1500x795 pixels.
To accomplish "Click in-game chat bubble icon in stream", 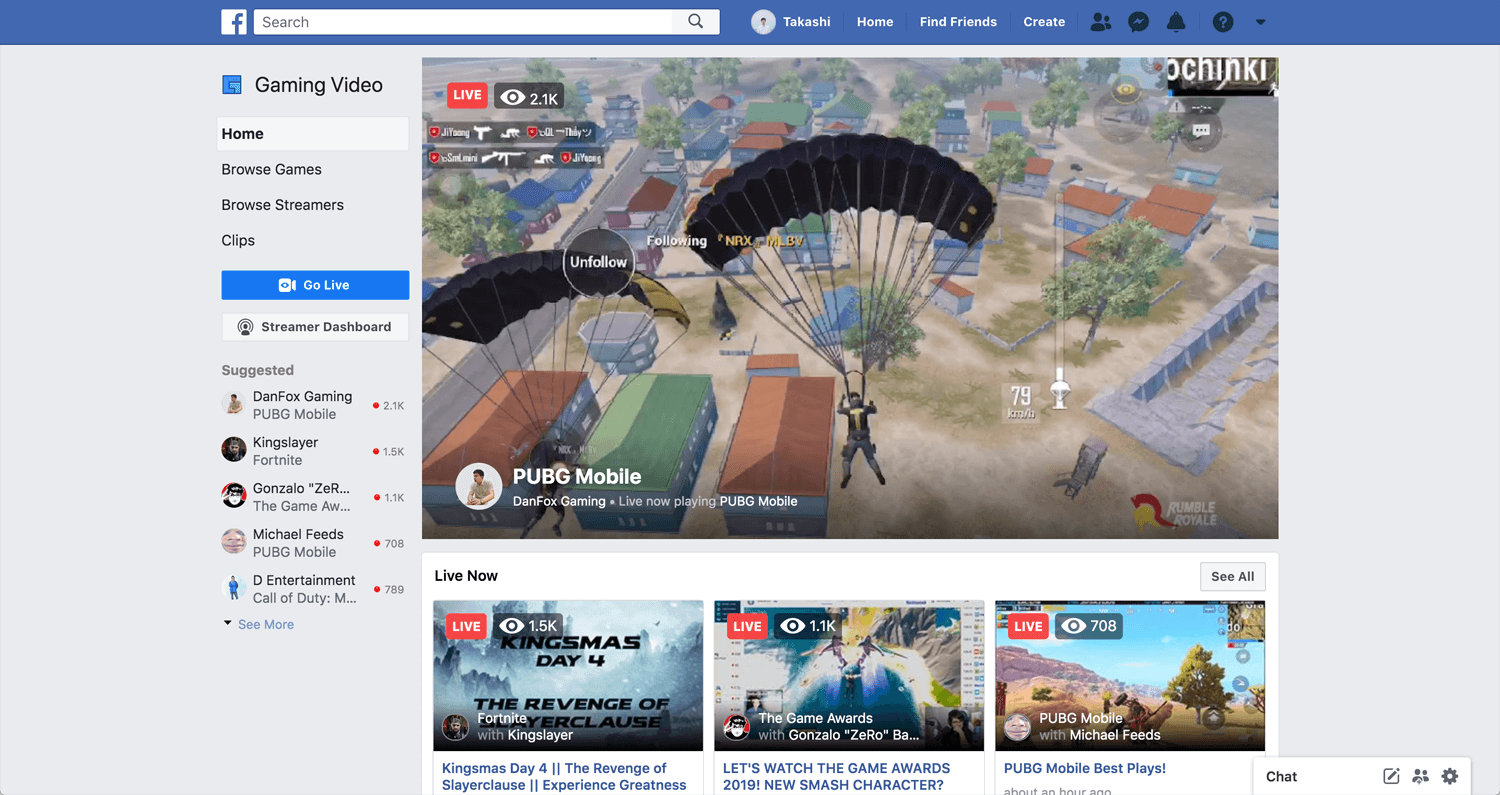I will [x=1201, y=131].
